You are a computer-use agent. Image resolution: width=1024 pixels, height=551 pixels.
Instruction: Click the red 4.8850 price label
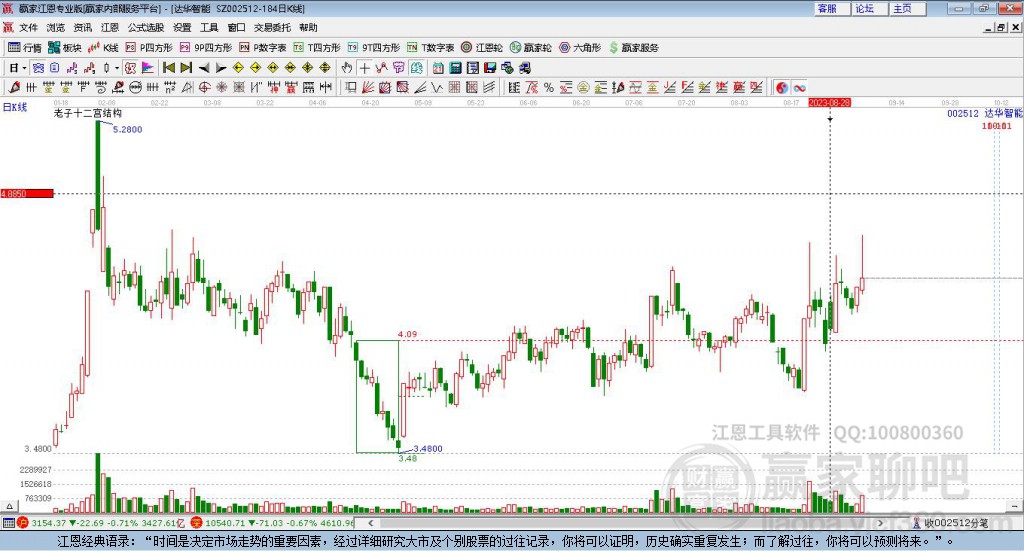click(27, 193)
